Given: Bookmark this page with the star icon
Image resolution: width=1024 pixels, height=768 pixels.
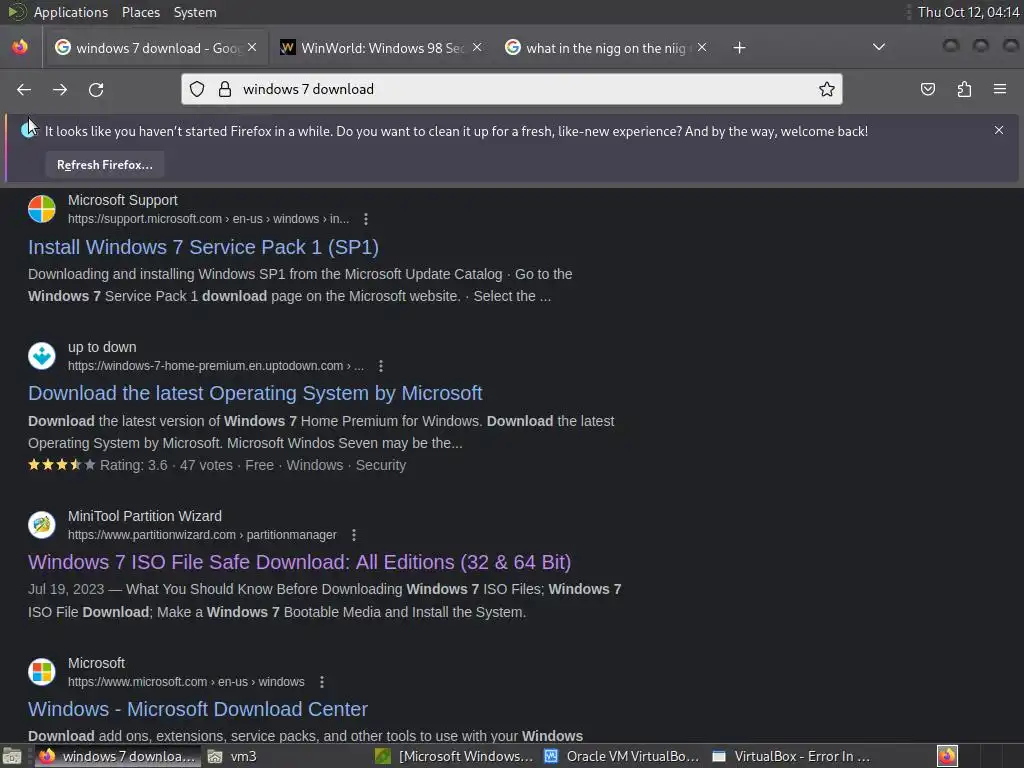Looking at the screenshot, I should tap(827, 89).
